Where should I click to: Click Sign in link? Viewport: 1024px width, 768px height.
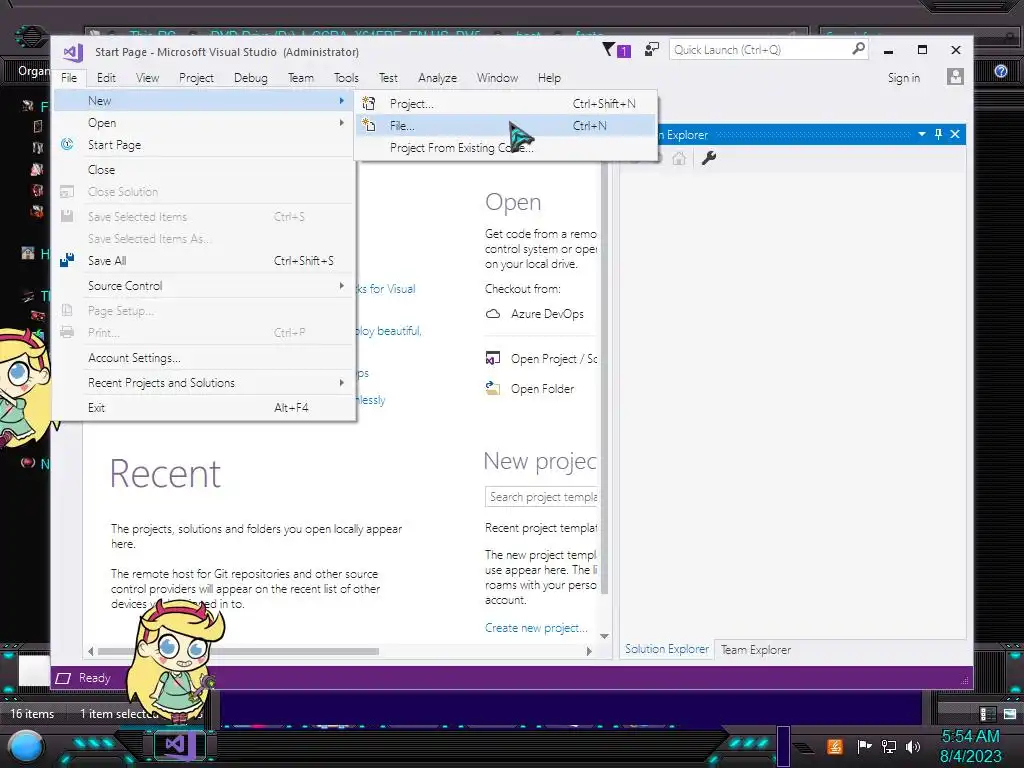[904, 78]
